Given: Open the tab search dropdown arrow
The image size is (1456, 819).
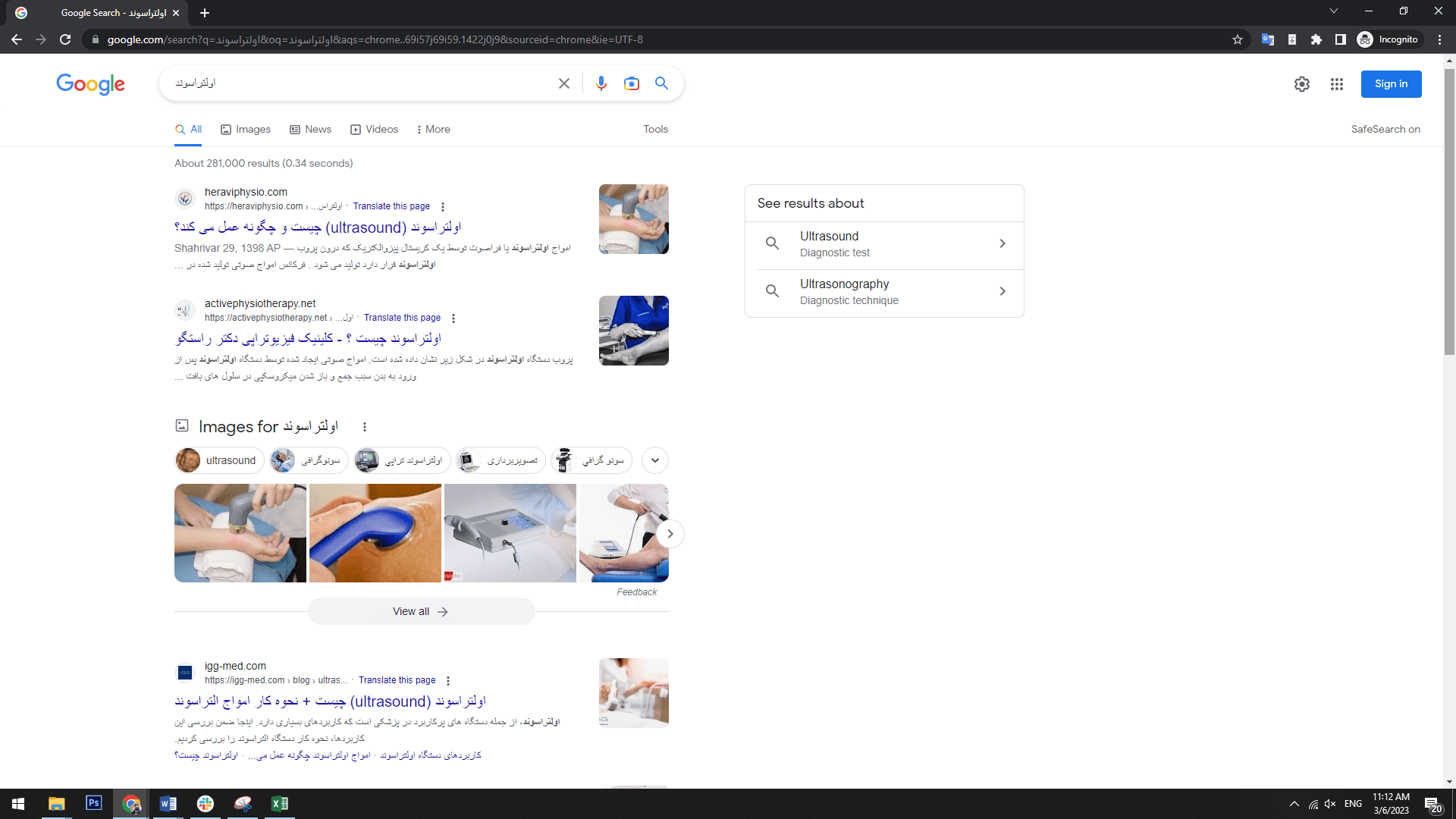Looking at the screenshot, I should (1334, 11).
